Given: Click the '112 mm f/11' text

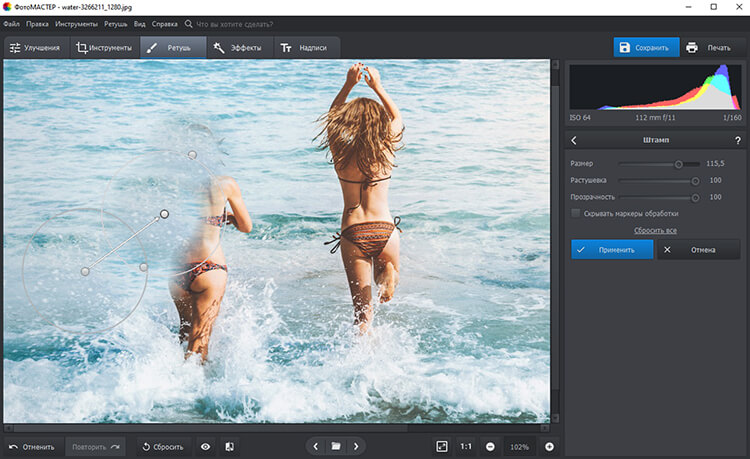Looking at the screenshot, I should click(x=655, y=118).
